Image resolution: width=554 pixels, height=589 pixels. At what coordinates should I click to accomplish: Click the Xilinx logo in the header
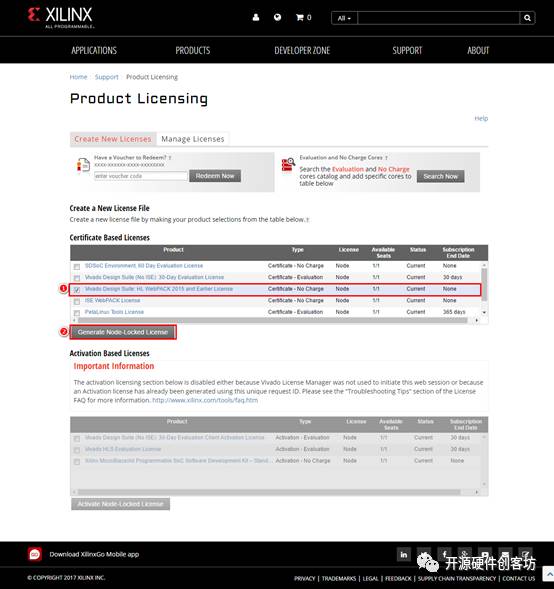pyautogui.click(x=60, y=18)
